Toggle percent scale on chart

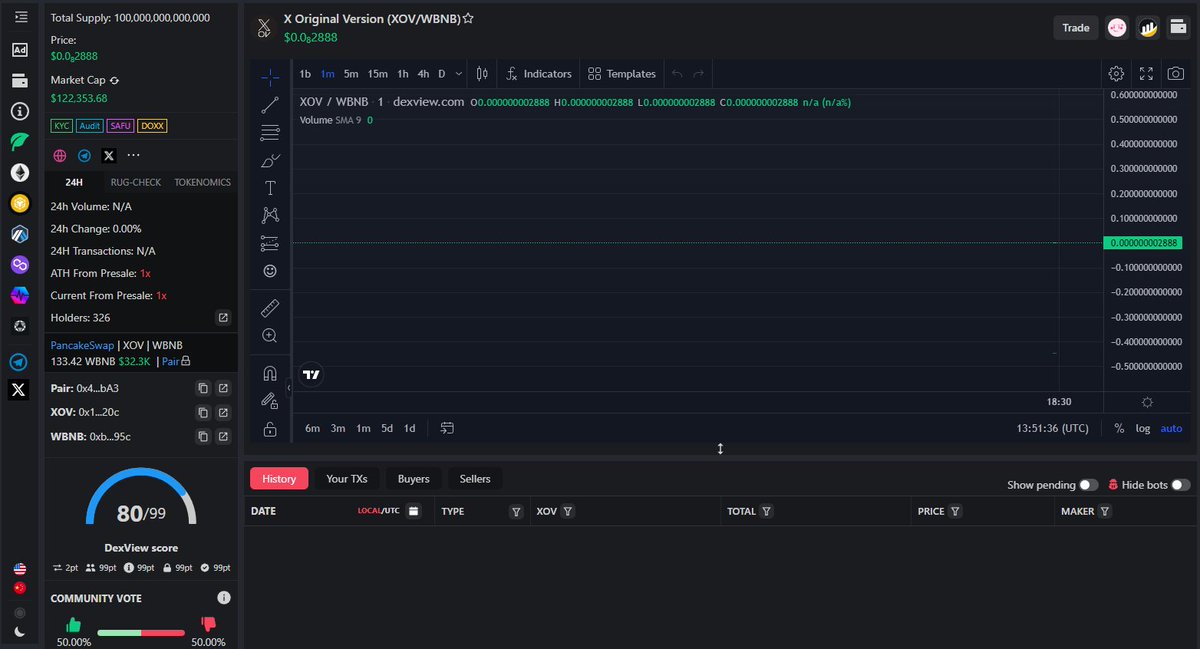[1119, 428]
